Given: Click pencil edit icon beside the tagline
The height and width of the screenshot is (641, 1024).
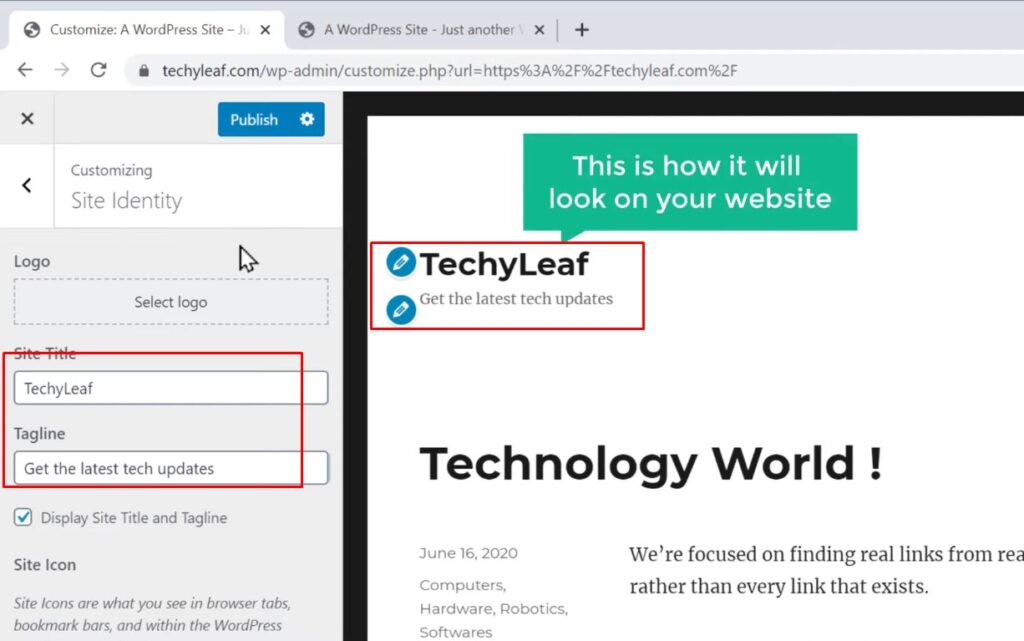Looking at the screenshot, I should tap(401, 309).
